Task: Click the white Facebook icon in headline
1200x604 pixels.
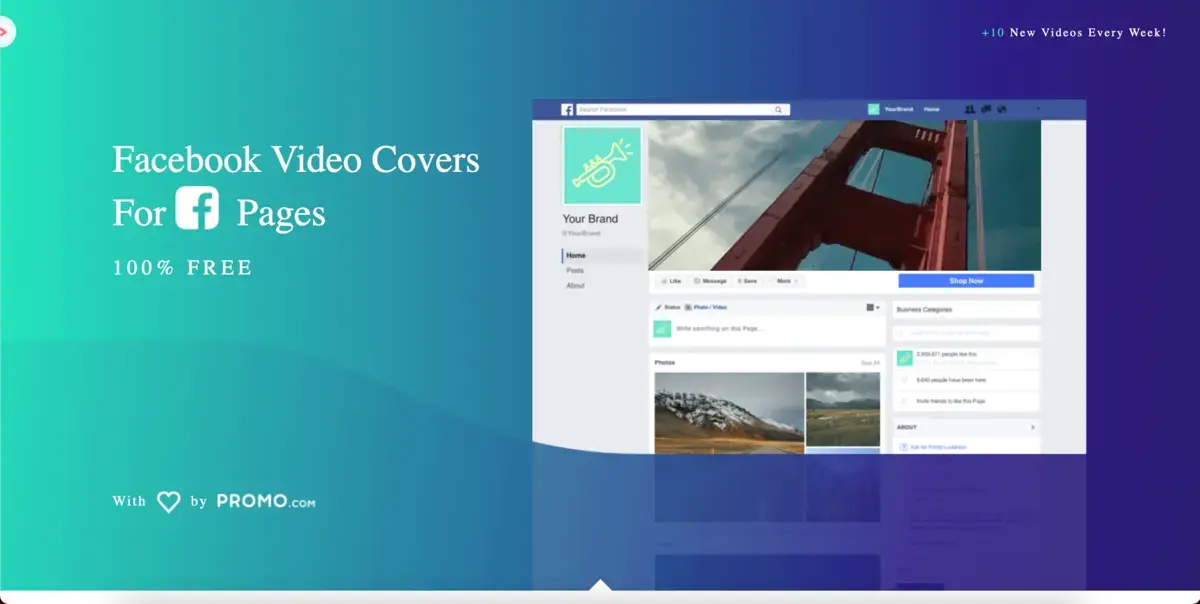Action: tap(197, 209)
